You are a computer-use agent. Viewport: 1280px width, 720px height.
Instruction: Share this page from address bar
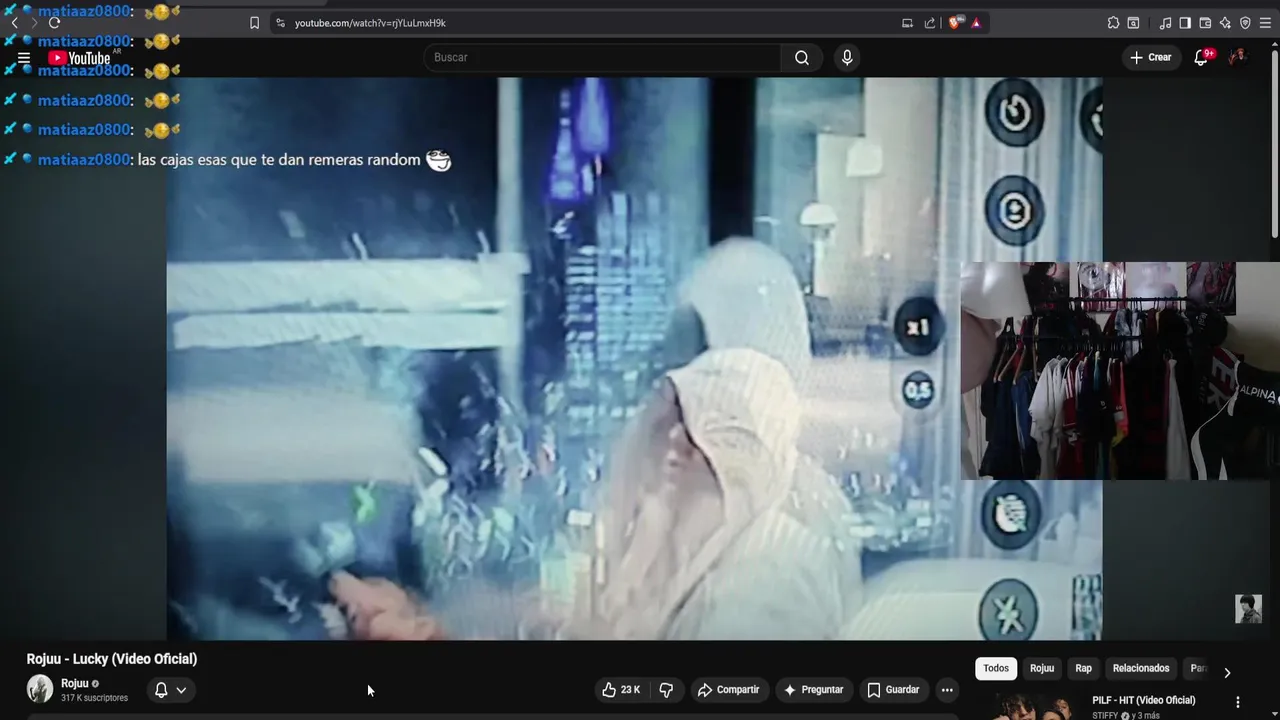coord(930,23)
